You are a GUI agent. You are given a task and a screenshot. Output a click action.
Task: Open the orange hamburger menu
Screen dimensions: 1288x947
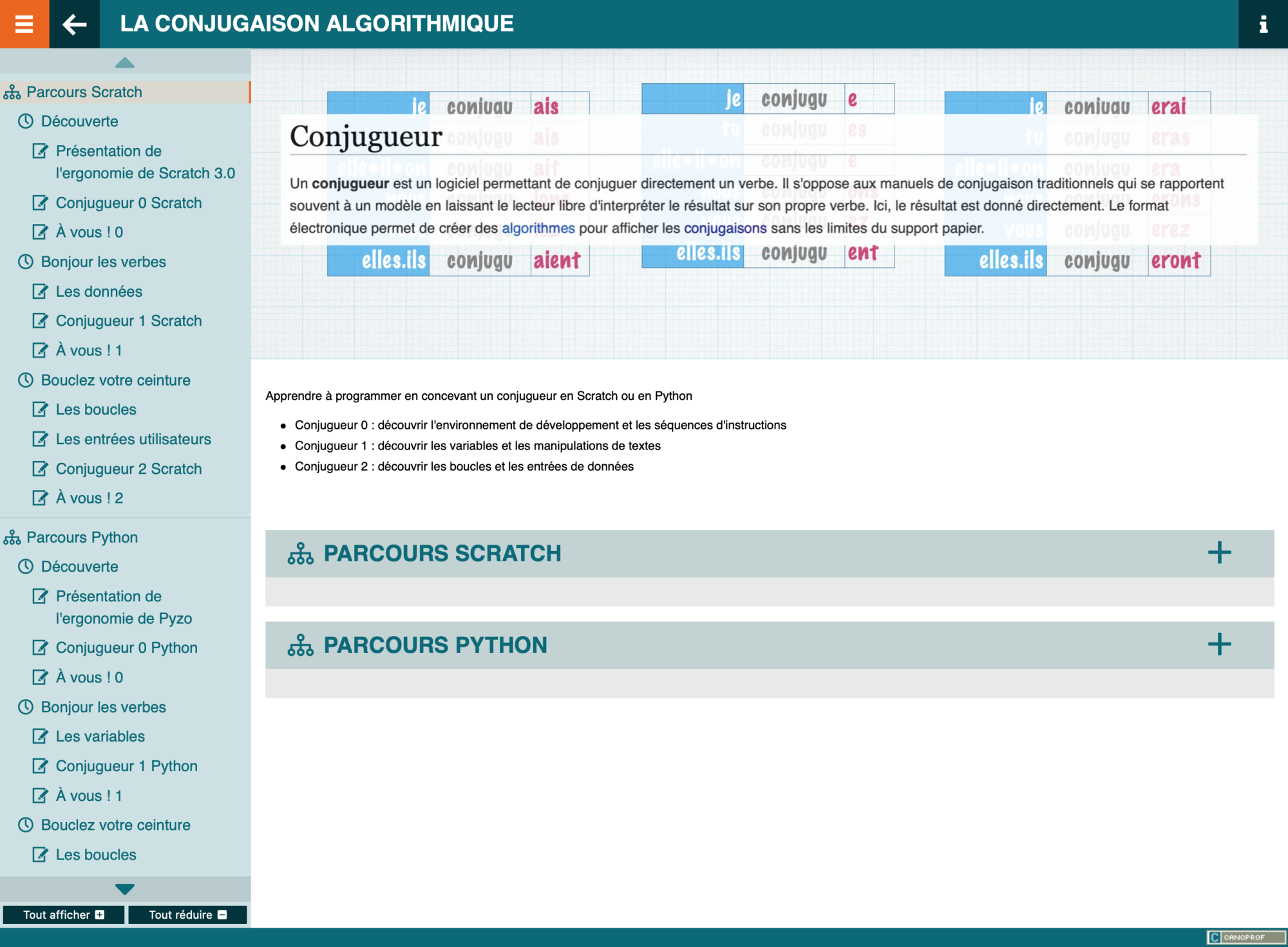(x=24, y=24)
